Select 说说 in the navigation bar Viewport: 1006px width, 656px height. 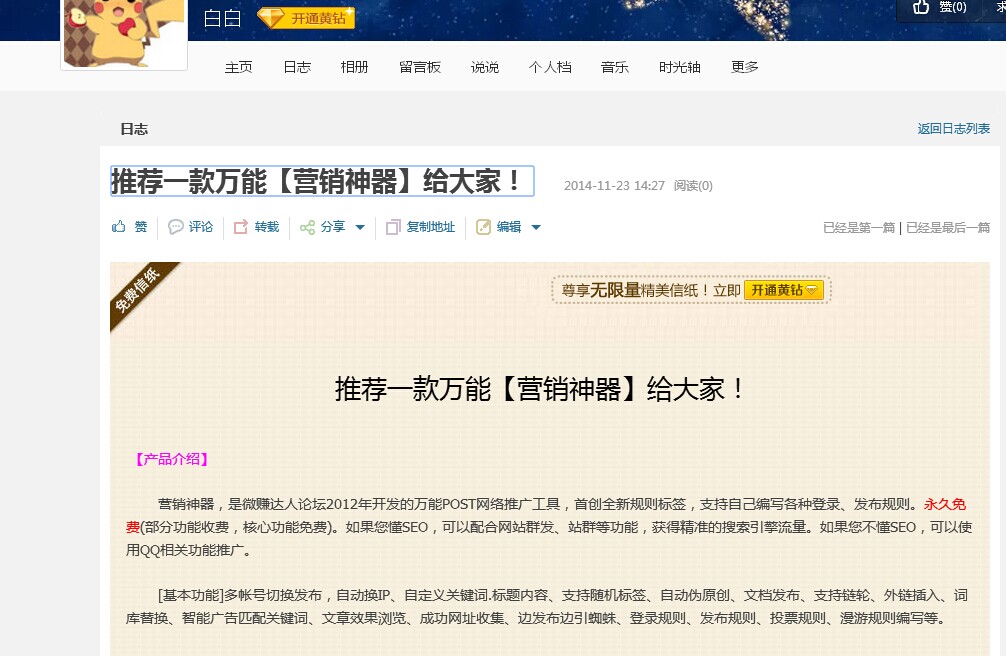(x=484, y=67)
